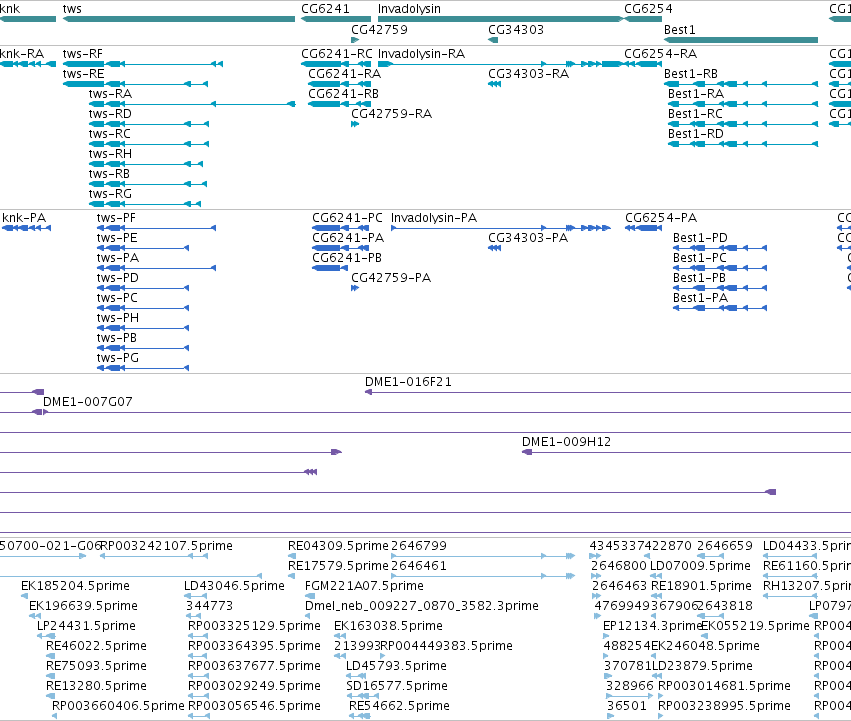
Task: Select the CG6241-PA protein label
Action: pos(348,238)
